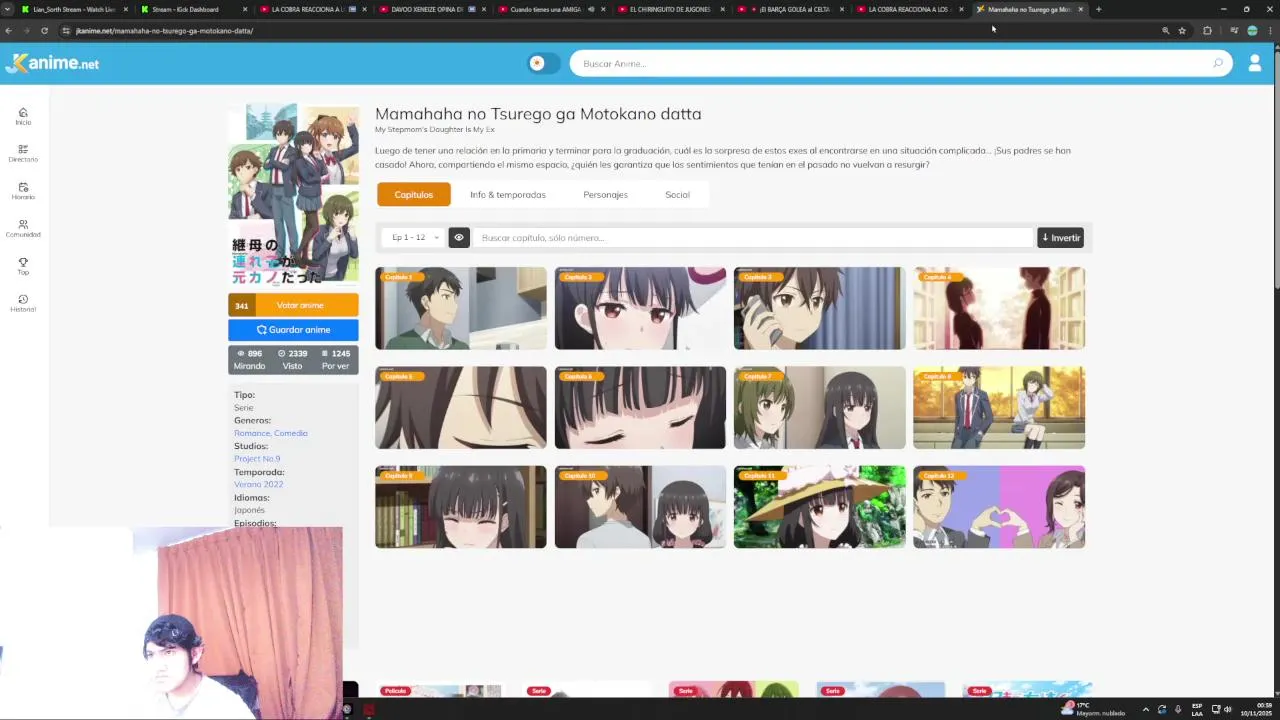The height and width of the screenshot is (720, 1280).
Task: Open the Capítulo 6 thumbnail
Action: point(640,407)
